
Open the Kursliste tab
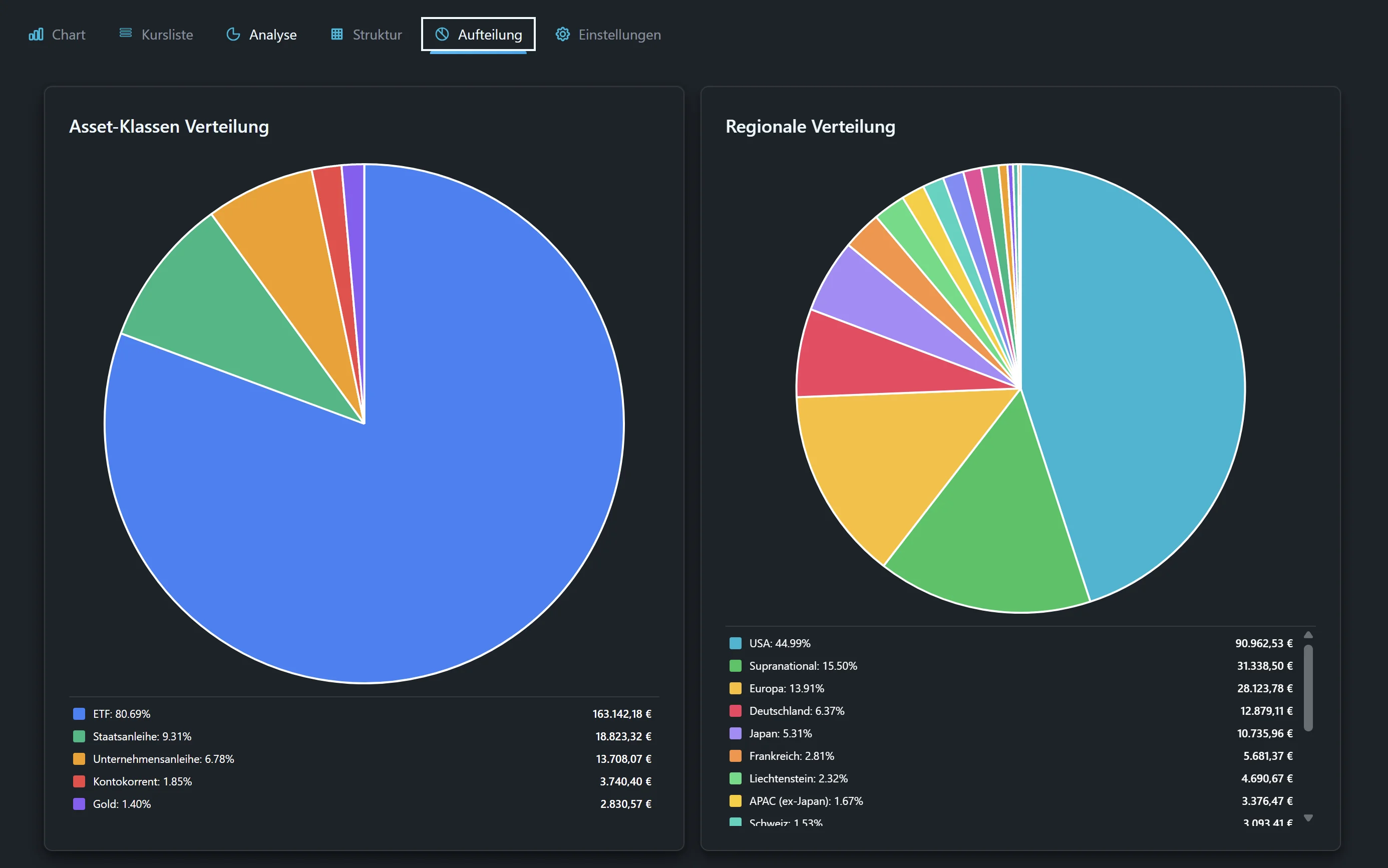point(167,35)
